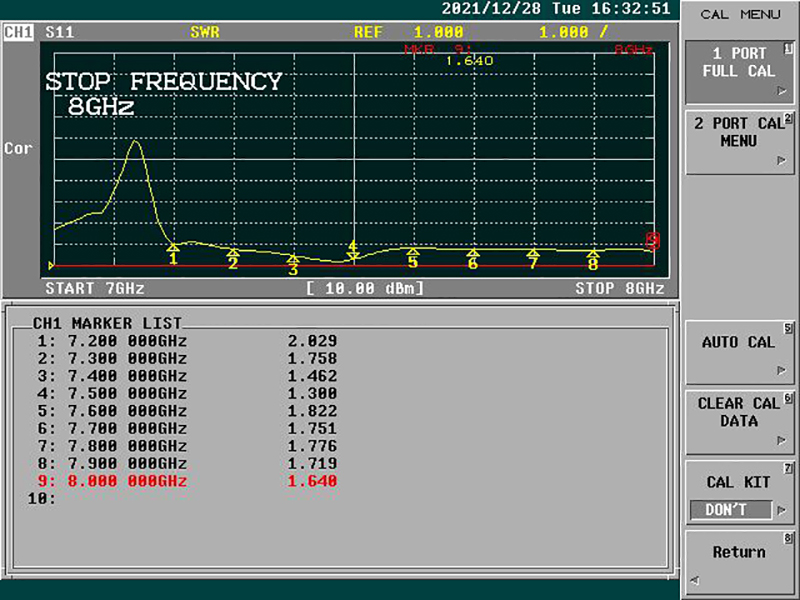Select marker 8 triangle on the trace
Viewport: 800px width, 600px height.
click(x=593, y=254)
